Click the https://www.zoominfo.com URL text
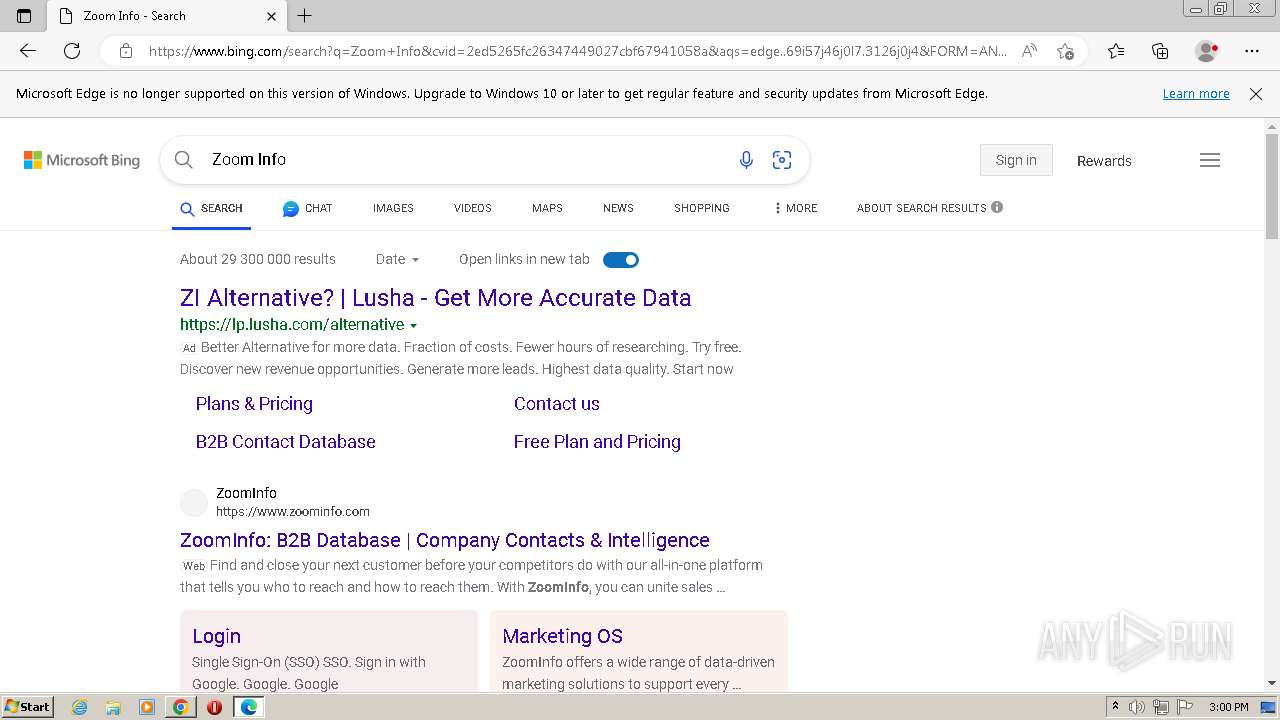Screen dimensions: 1280x720 (x=293, y=511)
